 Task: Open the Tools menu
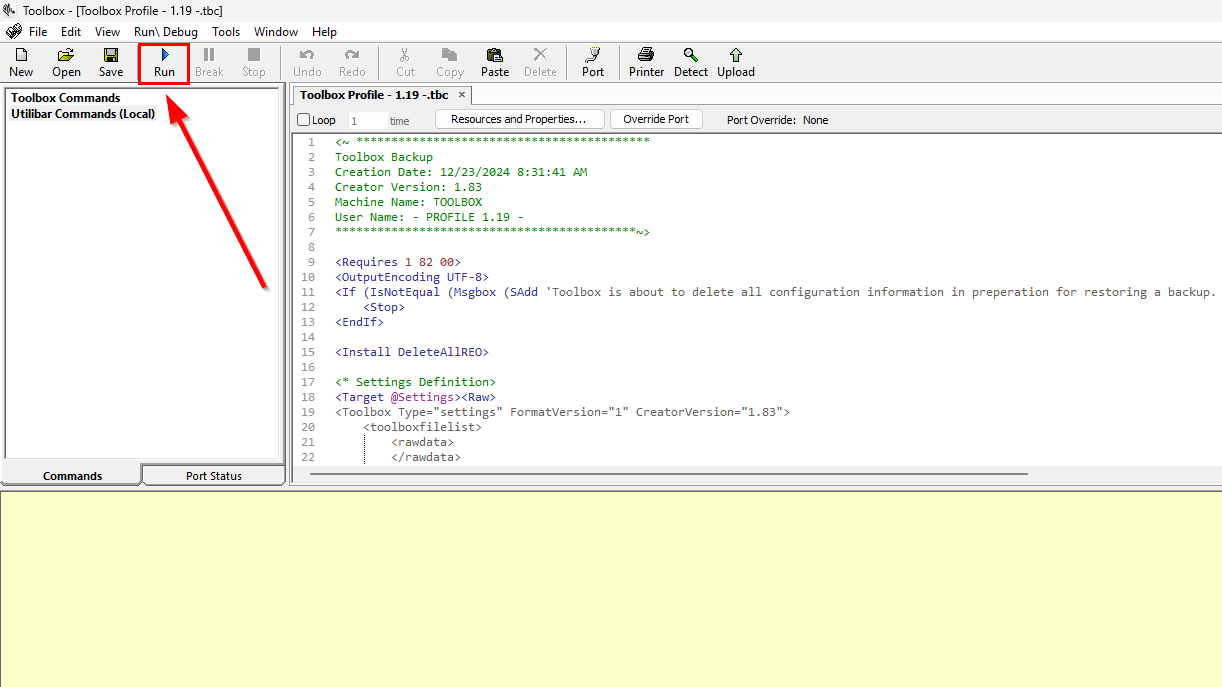tap(226, 32)
